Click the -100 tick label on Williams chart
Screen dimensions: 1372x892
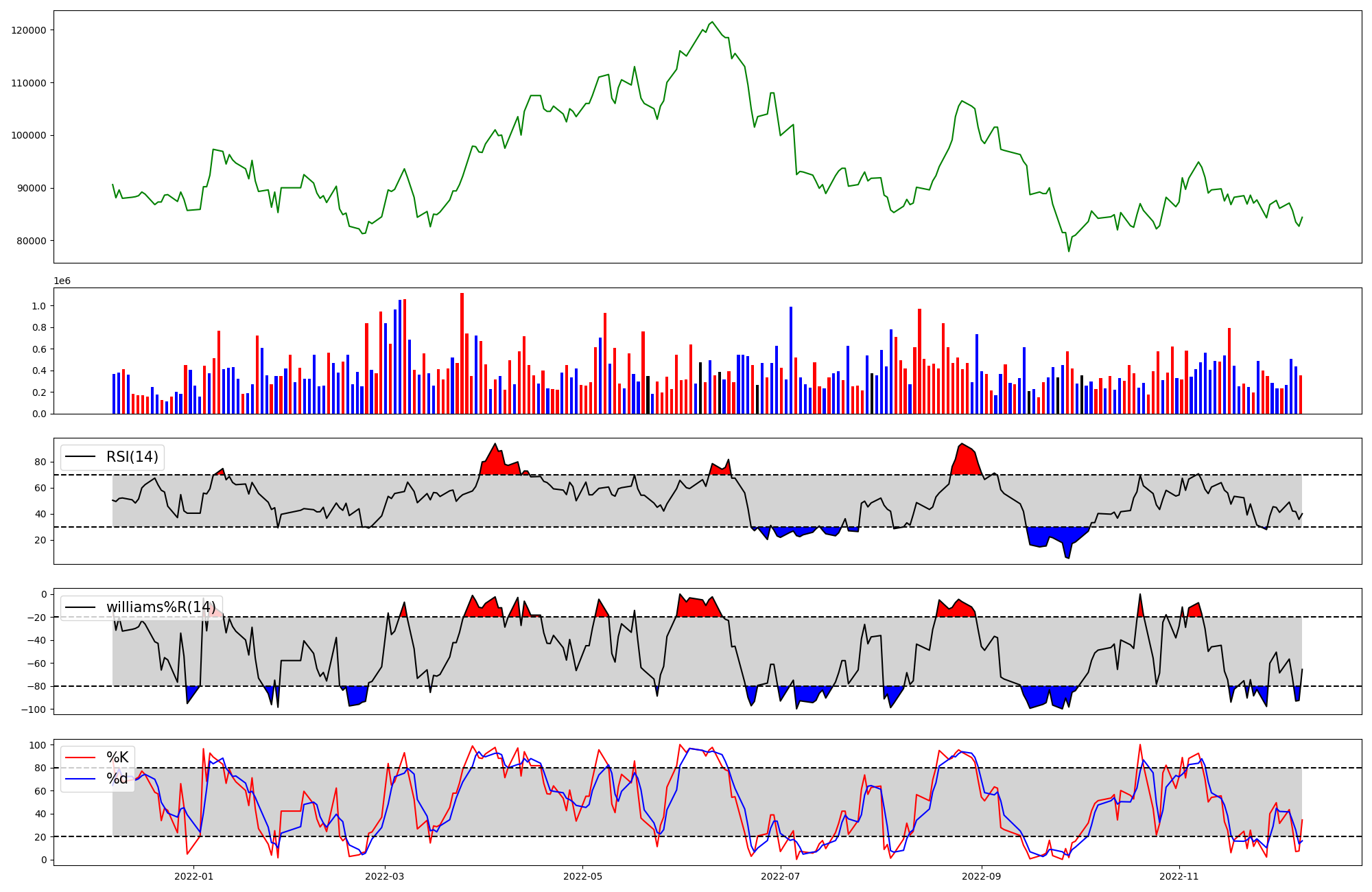click(33, 709)
